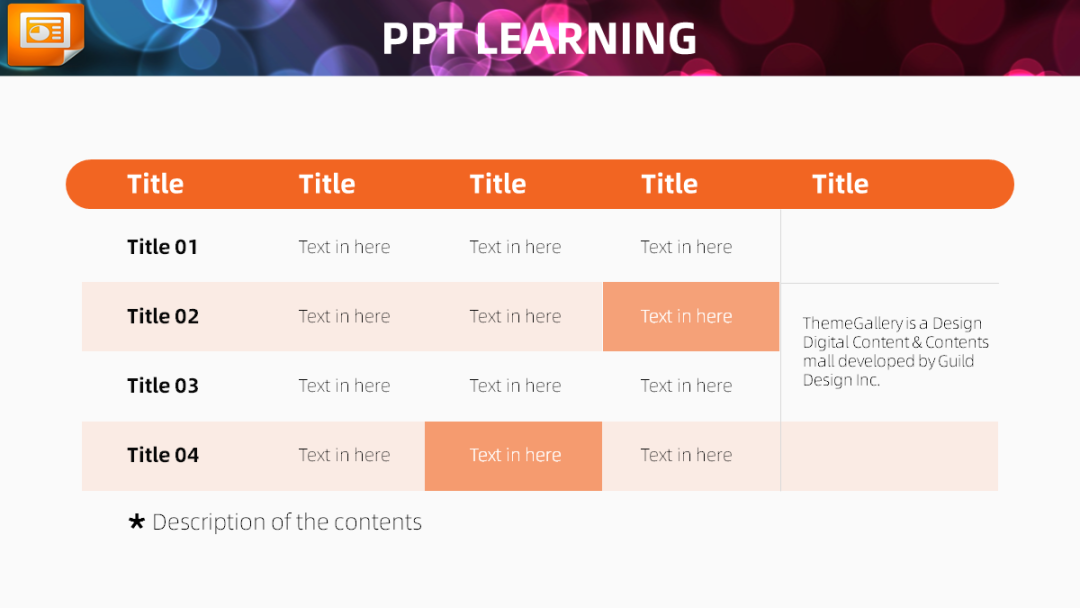The height and width of the screenshot is (608, 1080).
Task: Click the first Title column header
Action: [156, 184]
